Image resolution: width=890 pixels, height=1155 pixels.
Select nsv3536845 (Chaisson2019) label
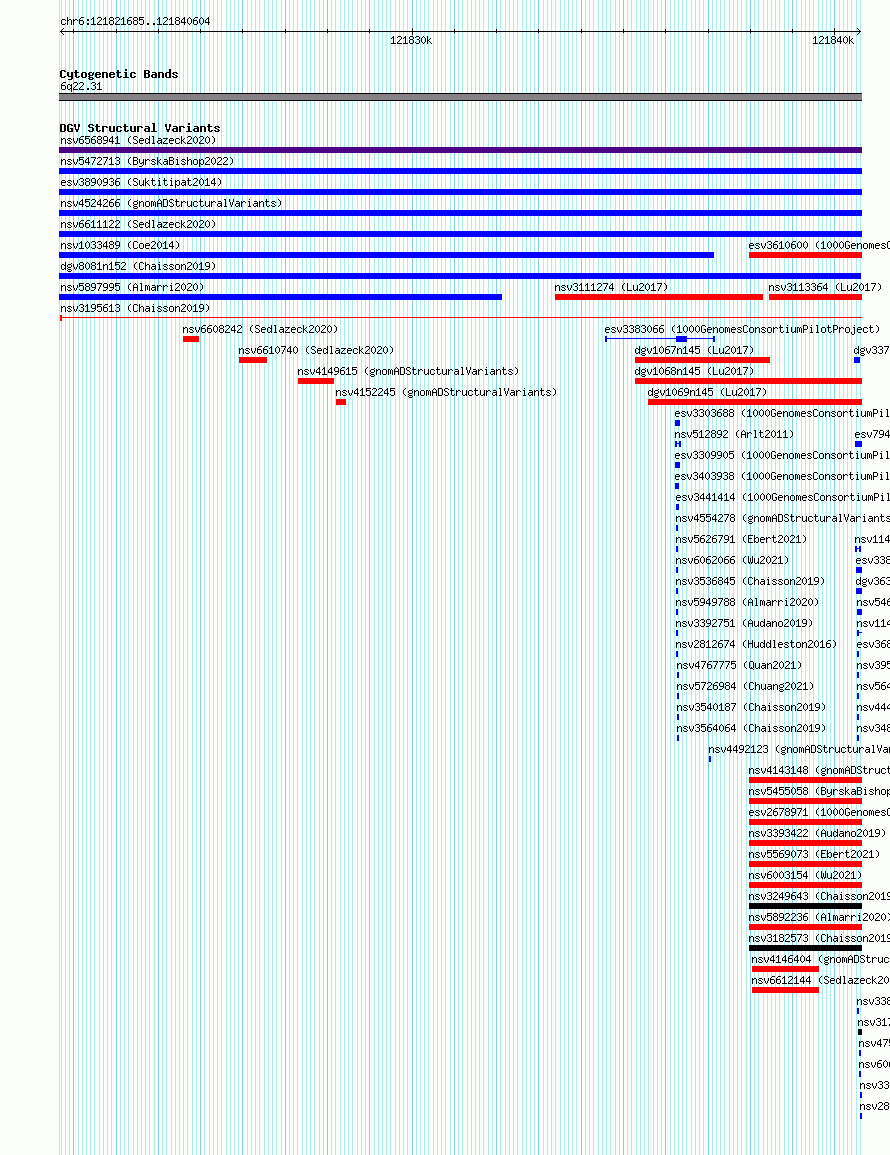click(751, 581)
